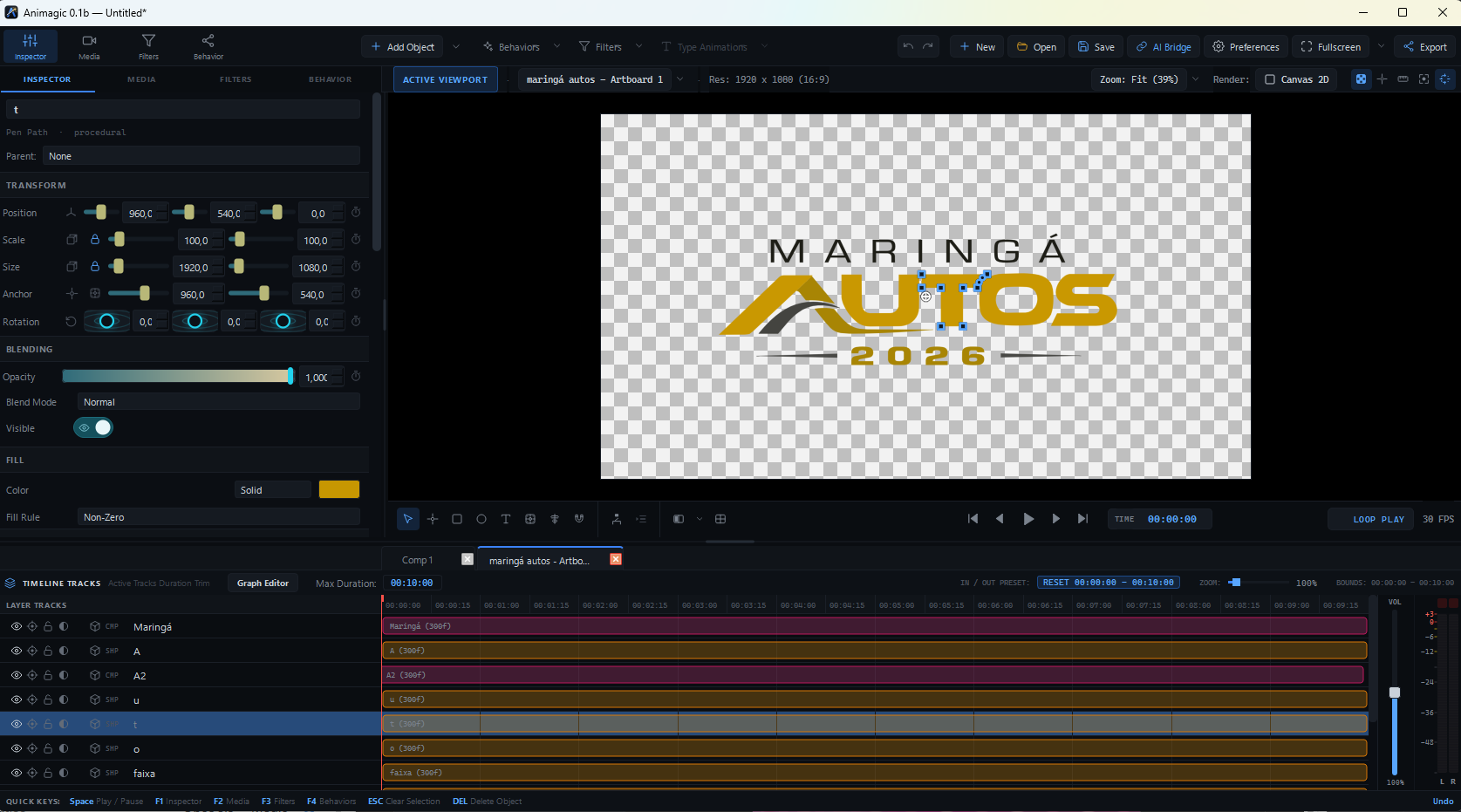Click the Opacity slider
The height and width of the screenshot is (812, 1461).
(x=178, y=376)
